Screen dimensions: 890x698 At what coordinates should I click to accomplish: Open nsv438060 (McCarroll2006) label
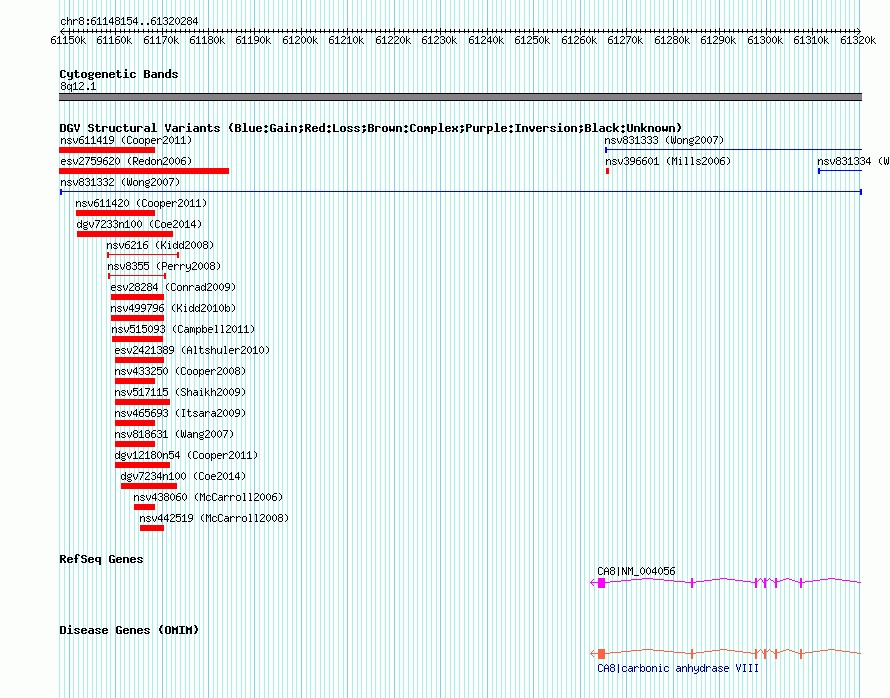(x=208, y=497)
